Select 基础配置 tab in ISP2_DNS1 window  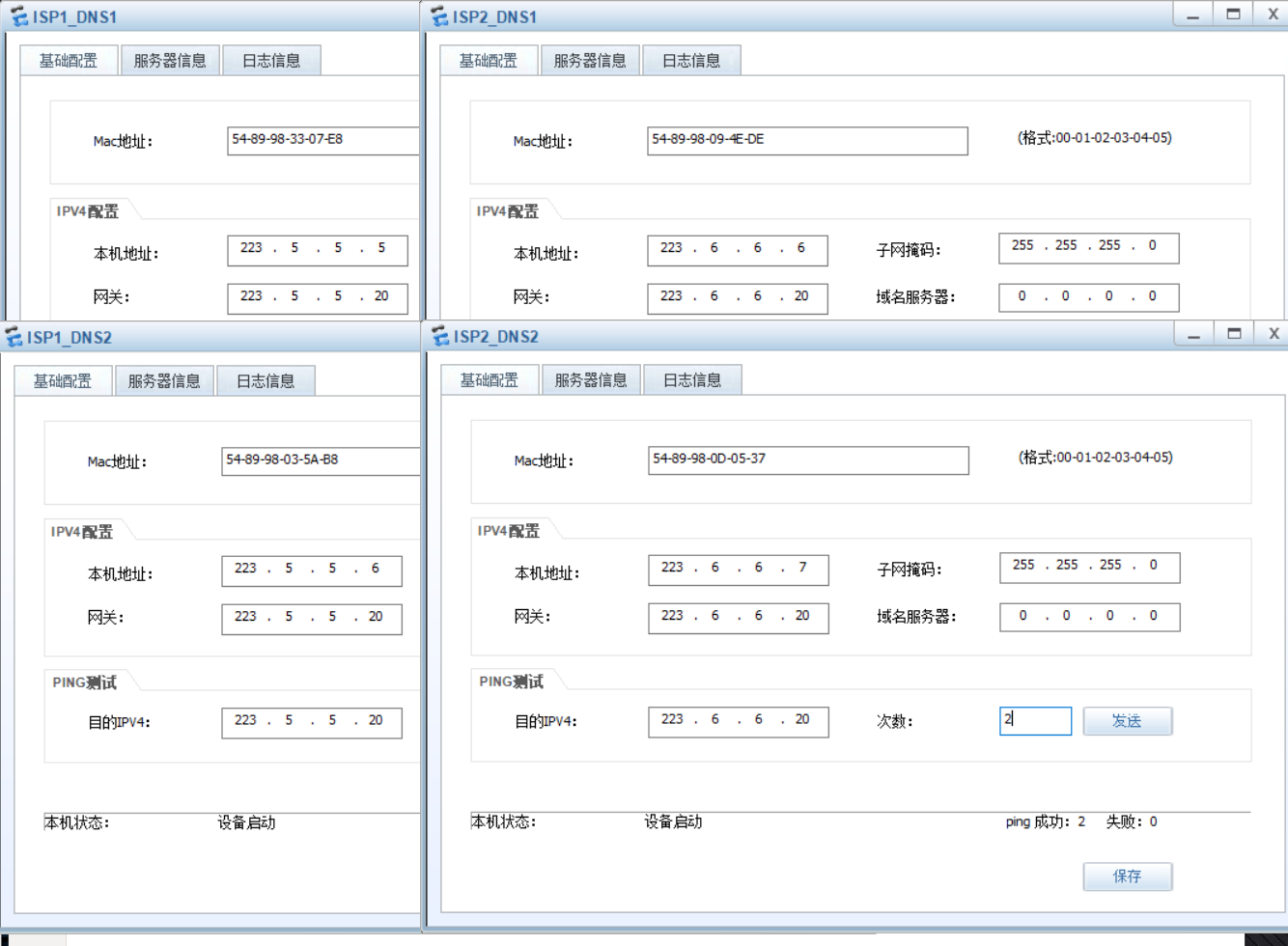(489, 60)
